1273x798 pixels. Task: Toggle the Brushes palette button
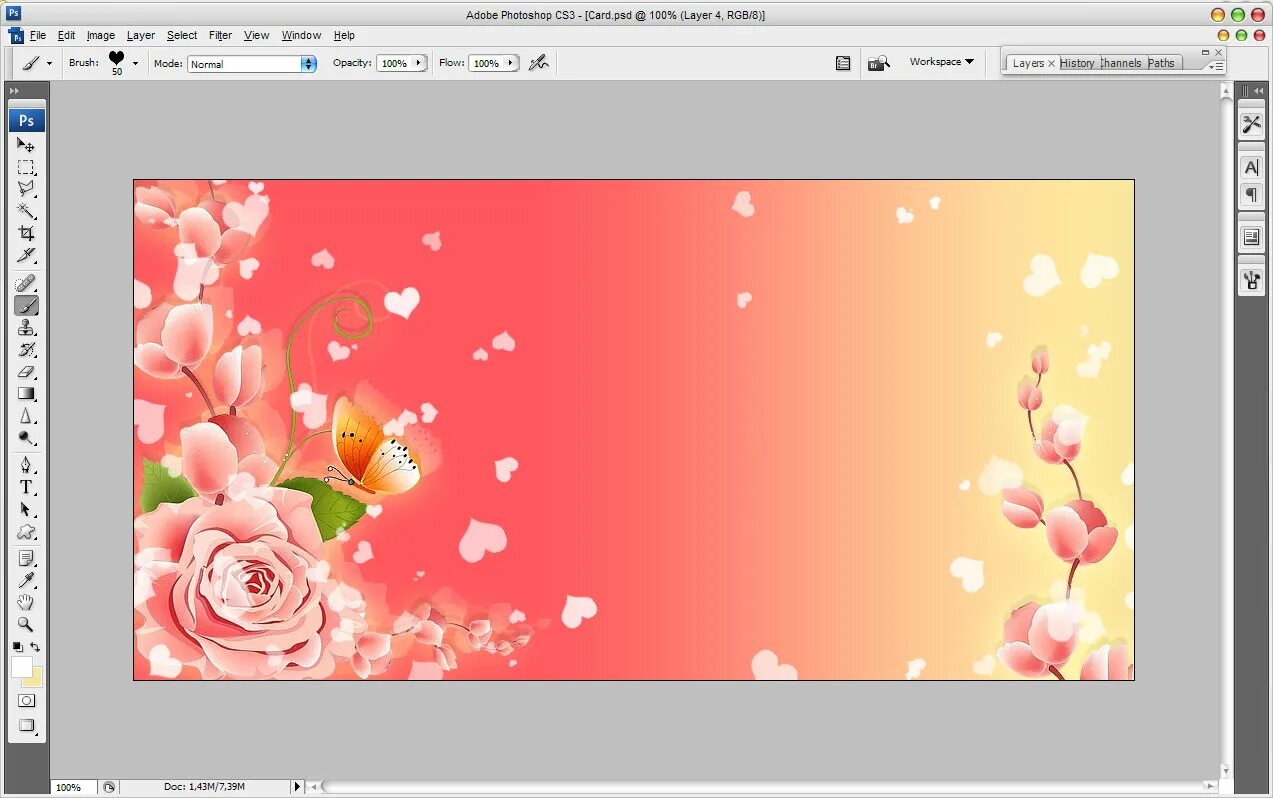(x=843, y=63)
